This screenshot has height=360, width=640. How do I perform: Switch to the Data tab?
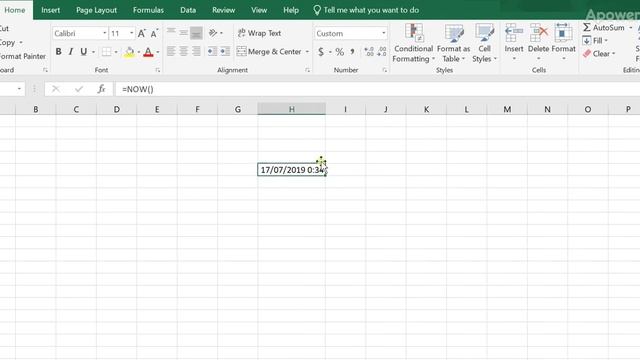(188, 10)
